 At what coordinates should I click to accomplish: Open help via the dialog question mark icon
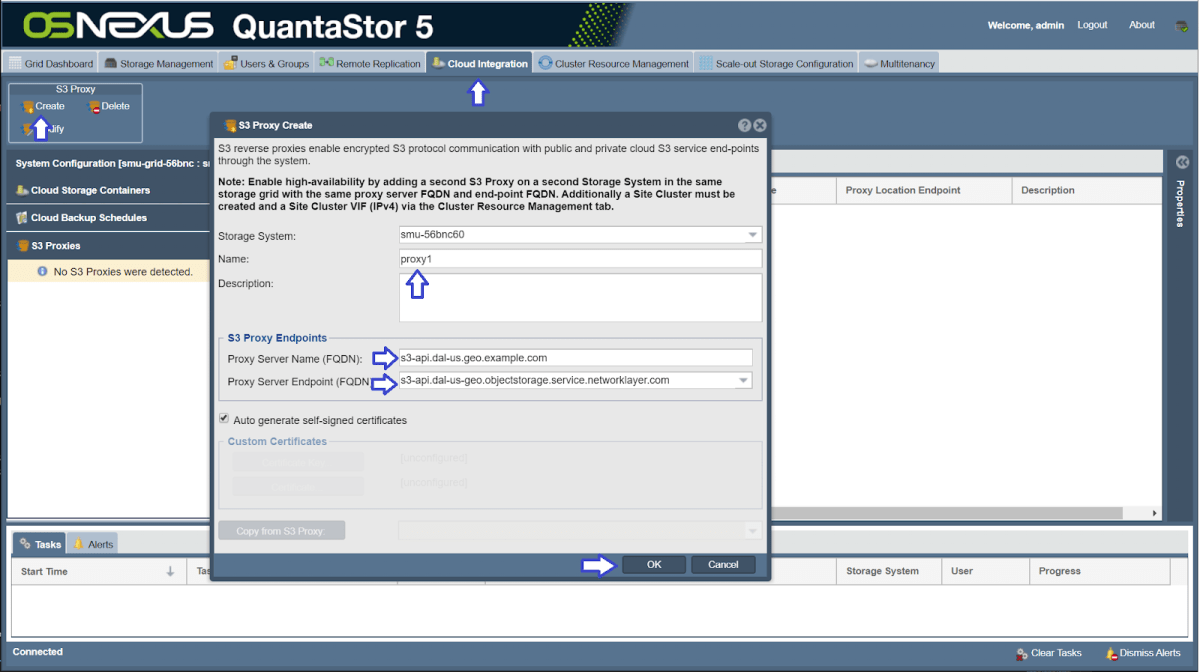pos(744,125)
